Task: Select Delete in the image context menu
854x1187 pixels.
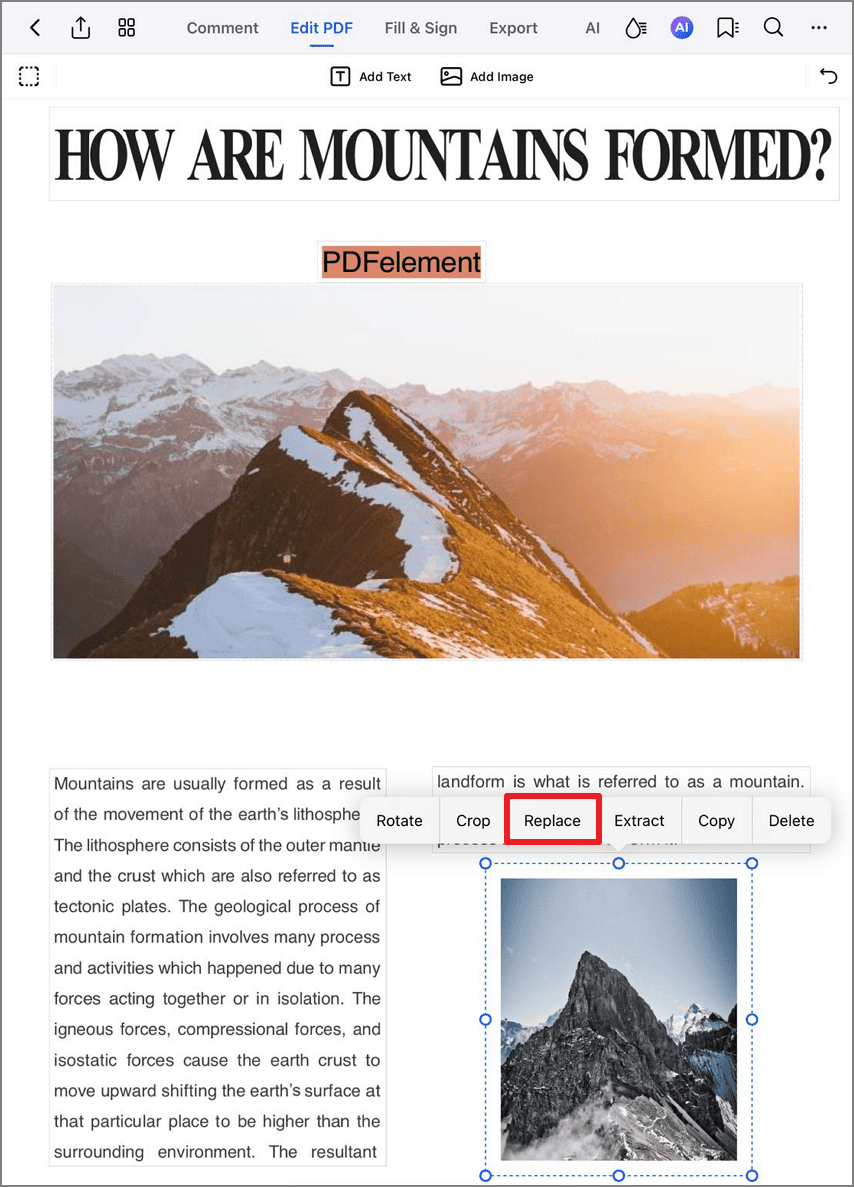Action: click(791, 821)
